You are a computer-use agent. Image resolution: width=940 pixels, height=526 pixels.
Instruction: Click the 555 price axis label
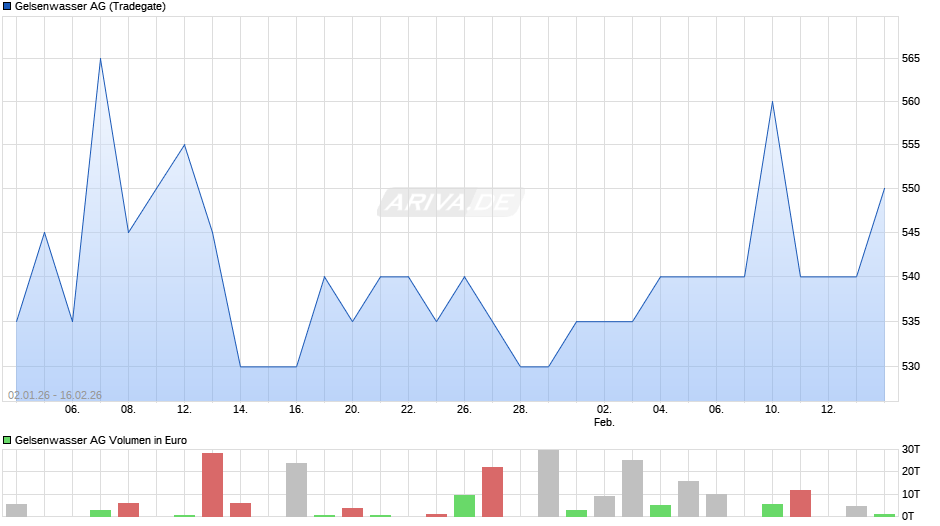[x=911, y=145]
